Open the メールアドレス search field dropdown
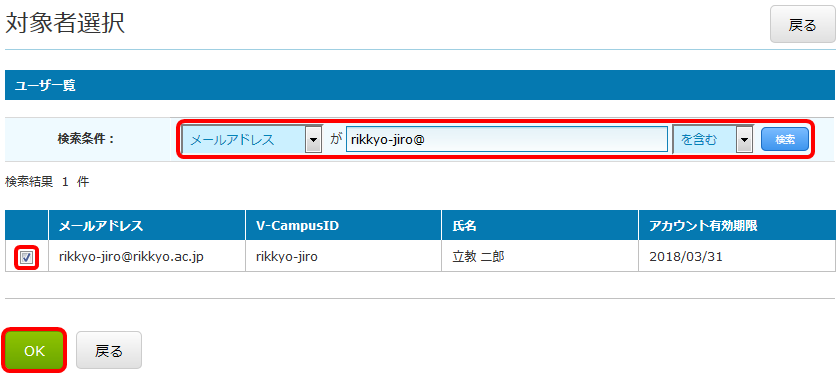 (x=252, y=140)
